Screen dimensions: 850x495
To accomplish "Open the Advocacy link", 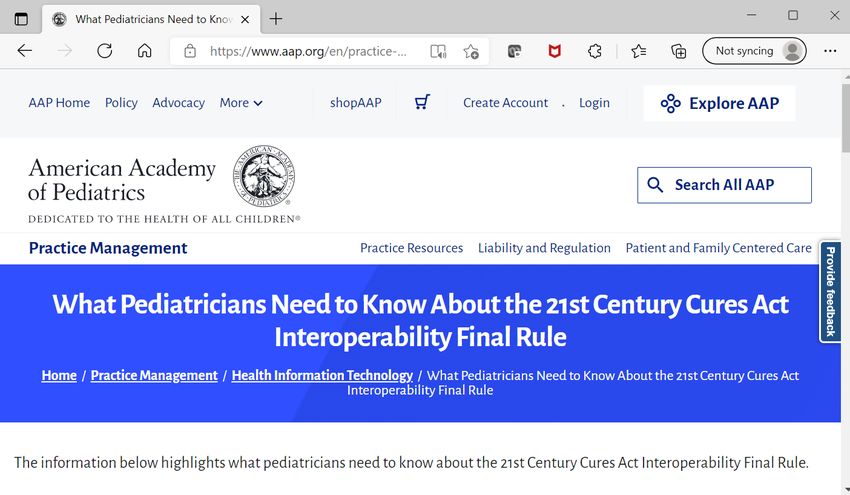I will (x=178, y=102).
